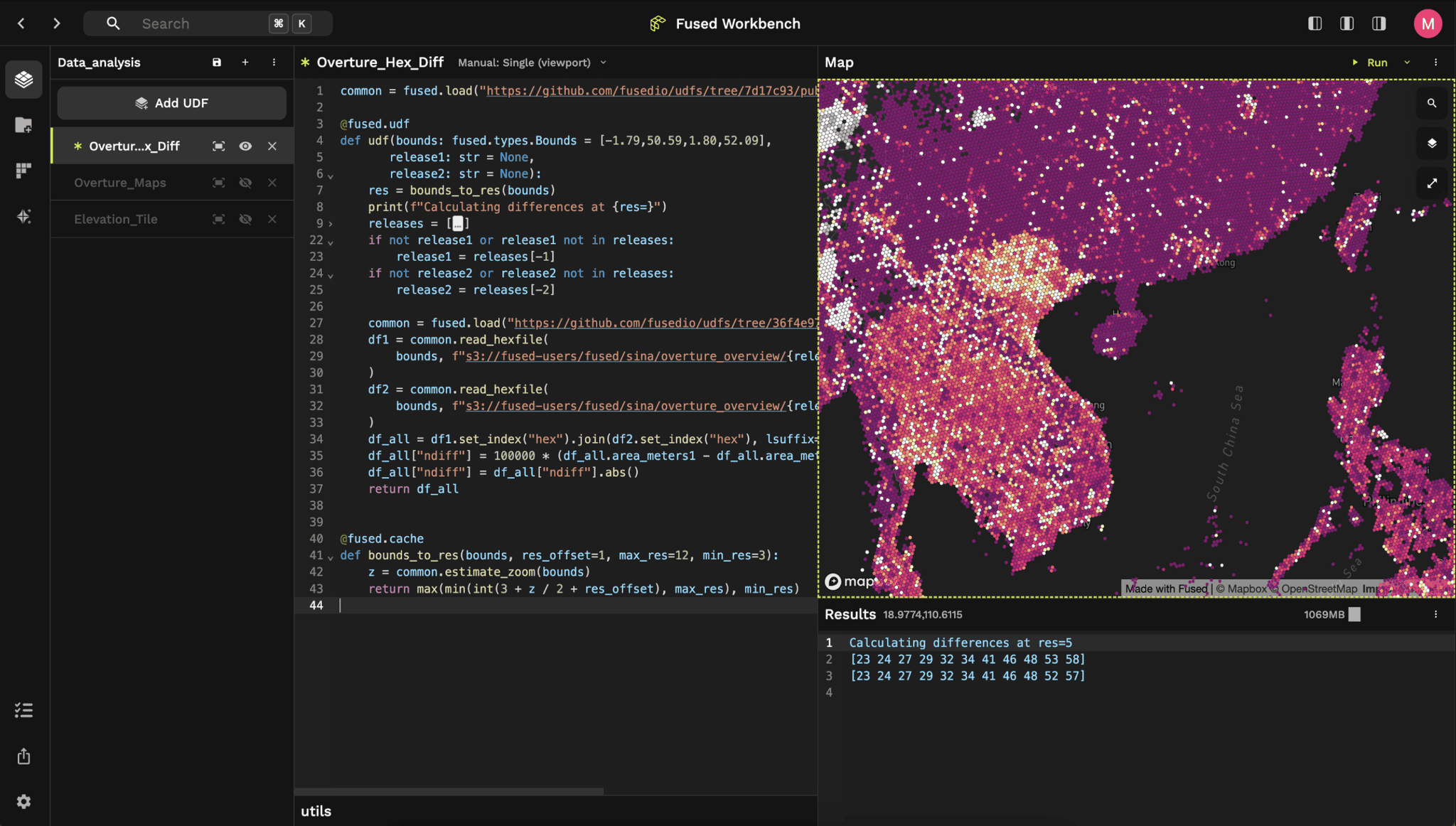Expand the Run options chevron
This screenshot has width=1456, height=826.
1407,63
